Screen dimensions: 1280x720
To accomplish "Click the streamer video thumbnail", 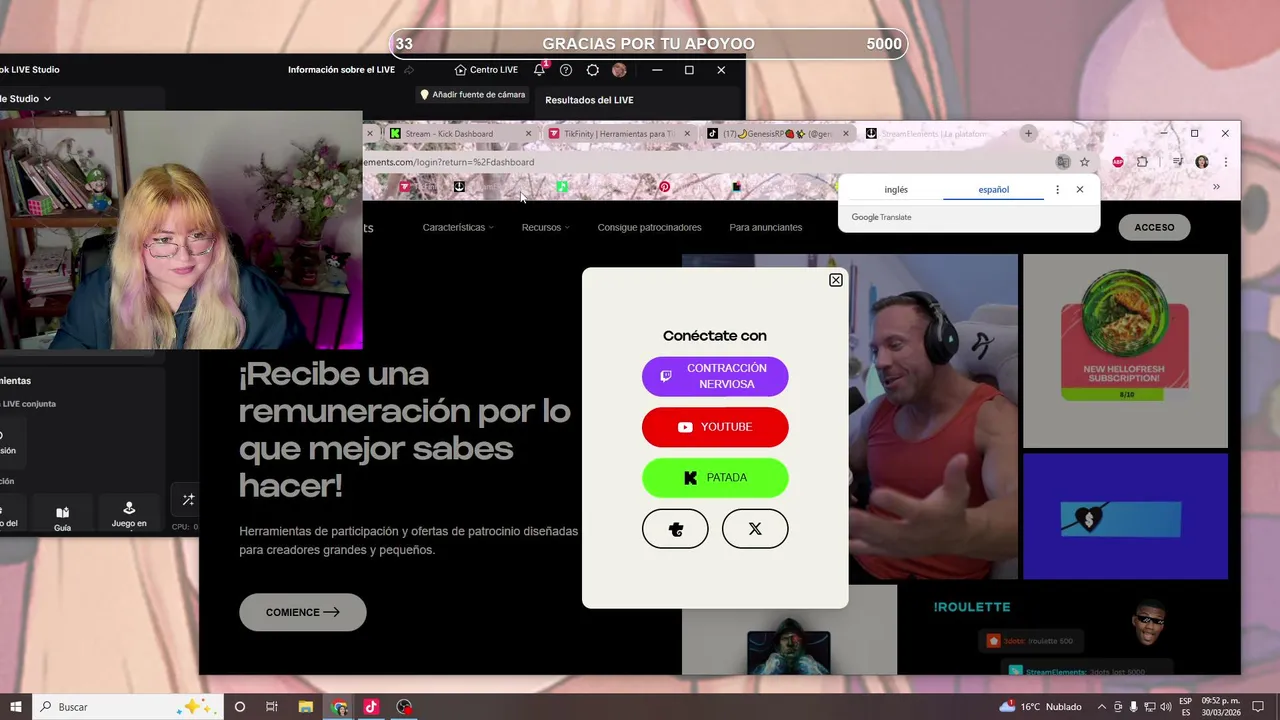I will [849, 416].
